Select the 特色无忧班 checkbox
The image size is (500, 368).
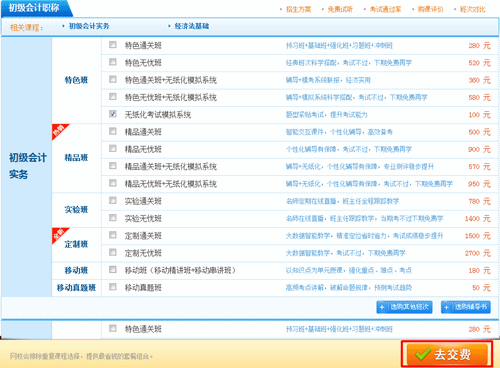coord(113,62)
